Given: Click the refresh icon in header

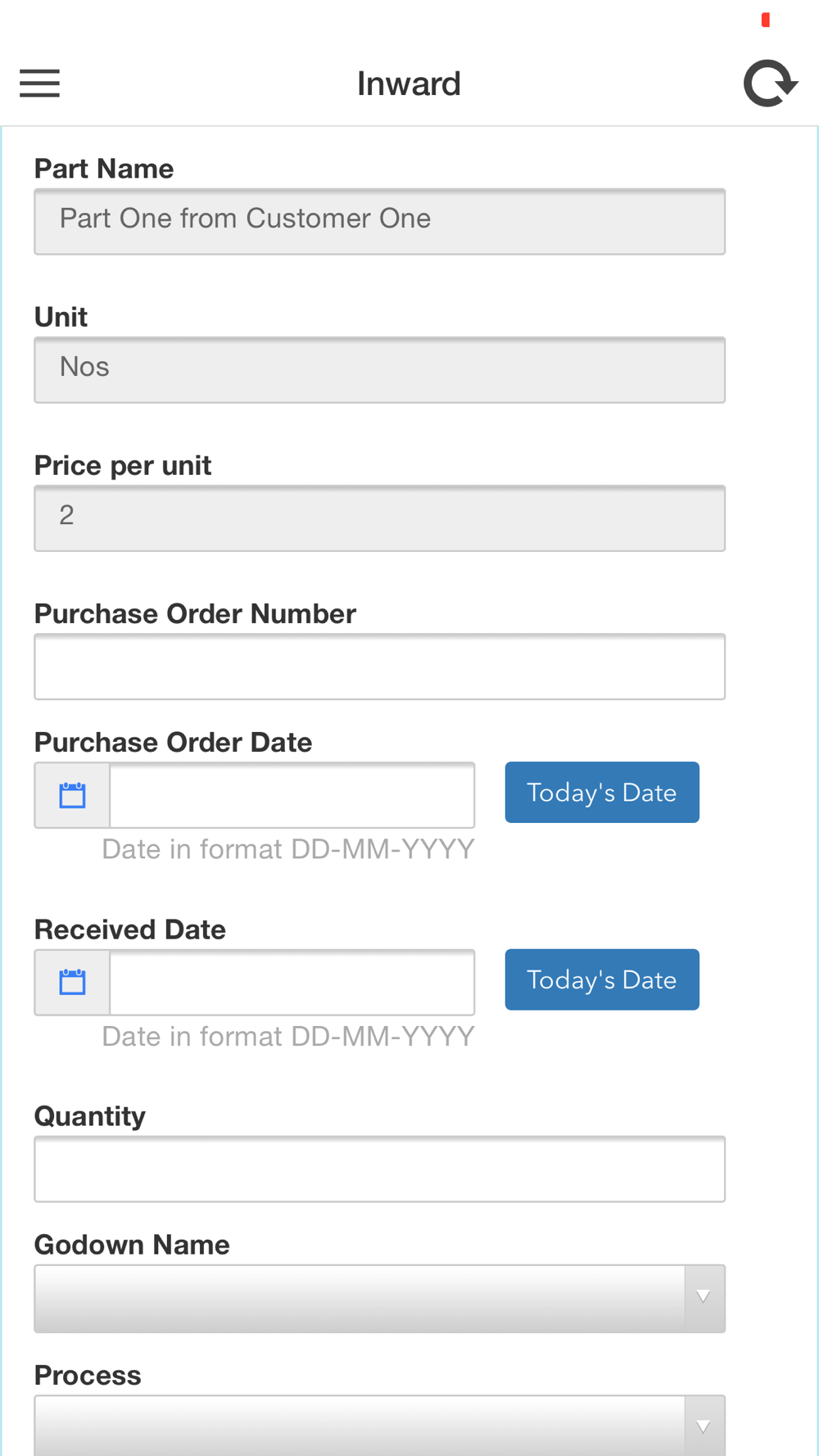Looking at the screenshot, I should tap(770, 84).
